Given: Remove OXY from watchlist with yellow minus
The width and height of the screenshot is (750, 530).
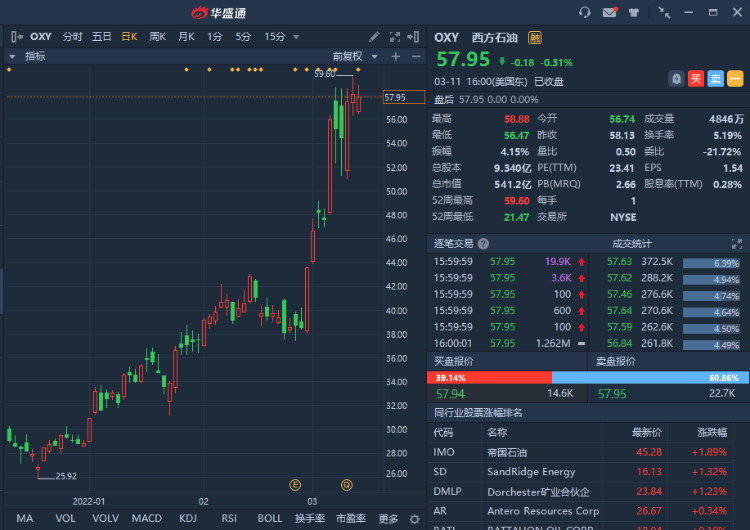Looking at the screenshot, I should 735,78.
